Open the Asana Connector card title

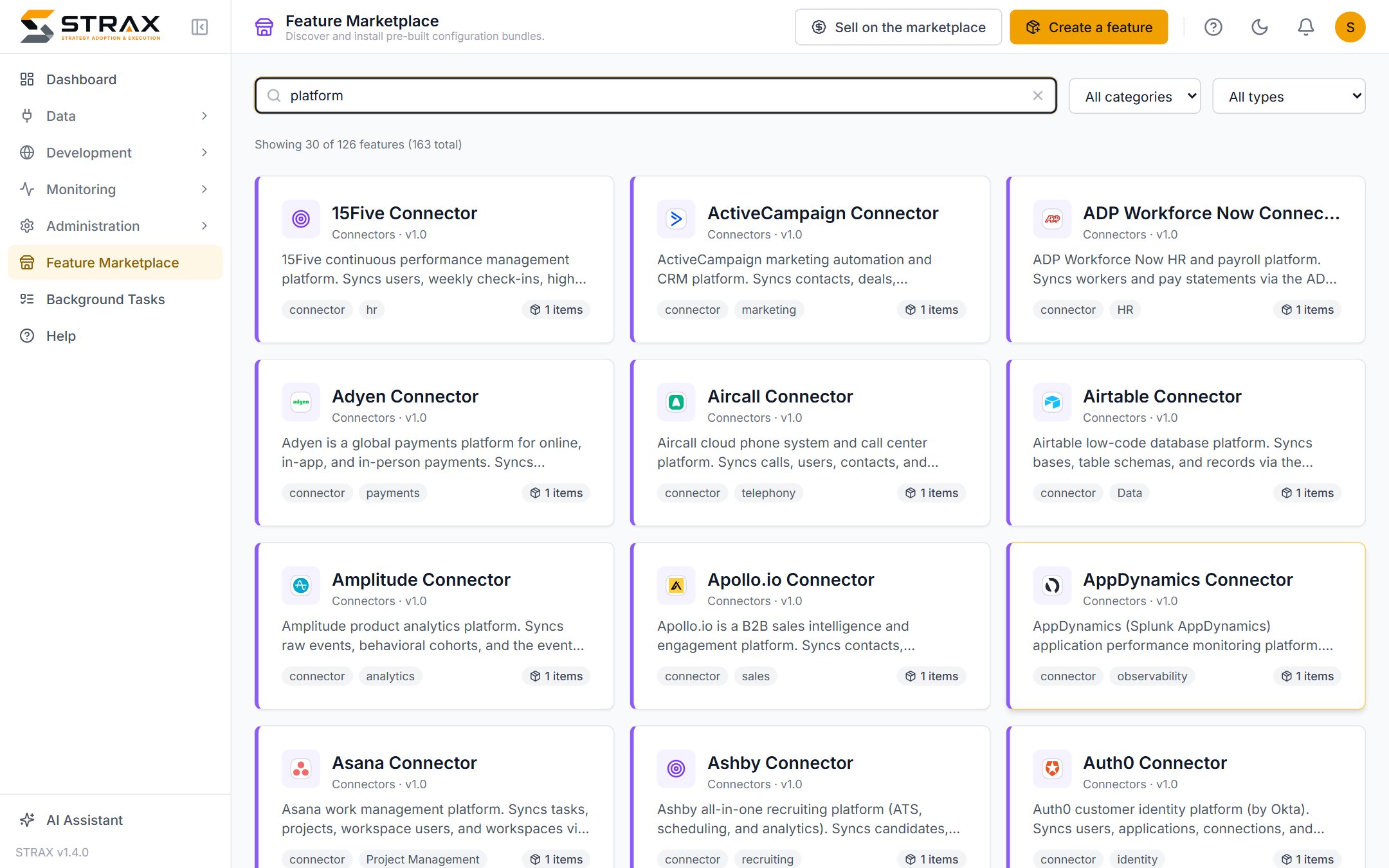pos(404,763)
